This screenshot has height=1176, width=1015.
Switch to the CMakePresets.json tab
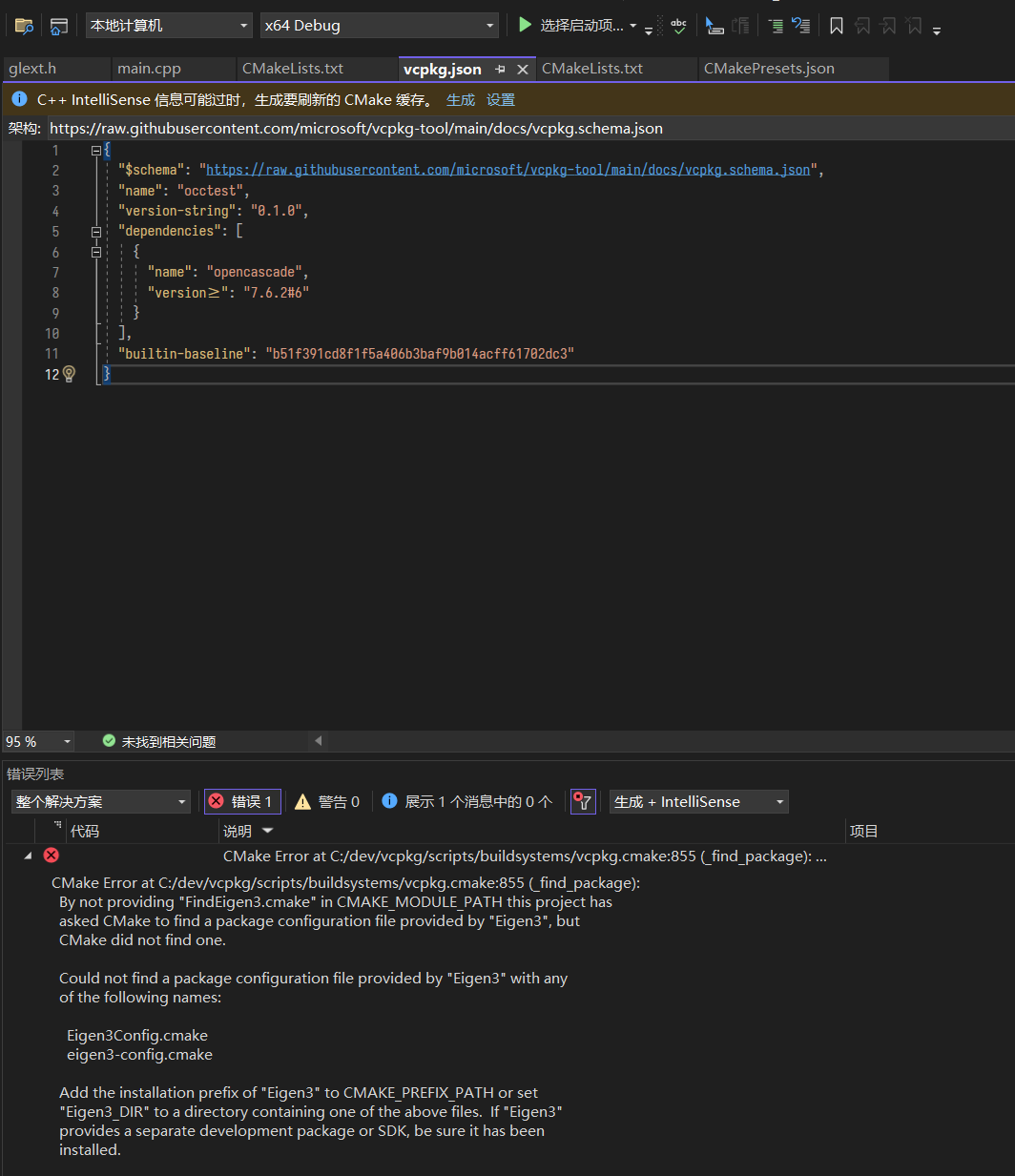[x=769, y=68]
